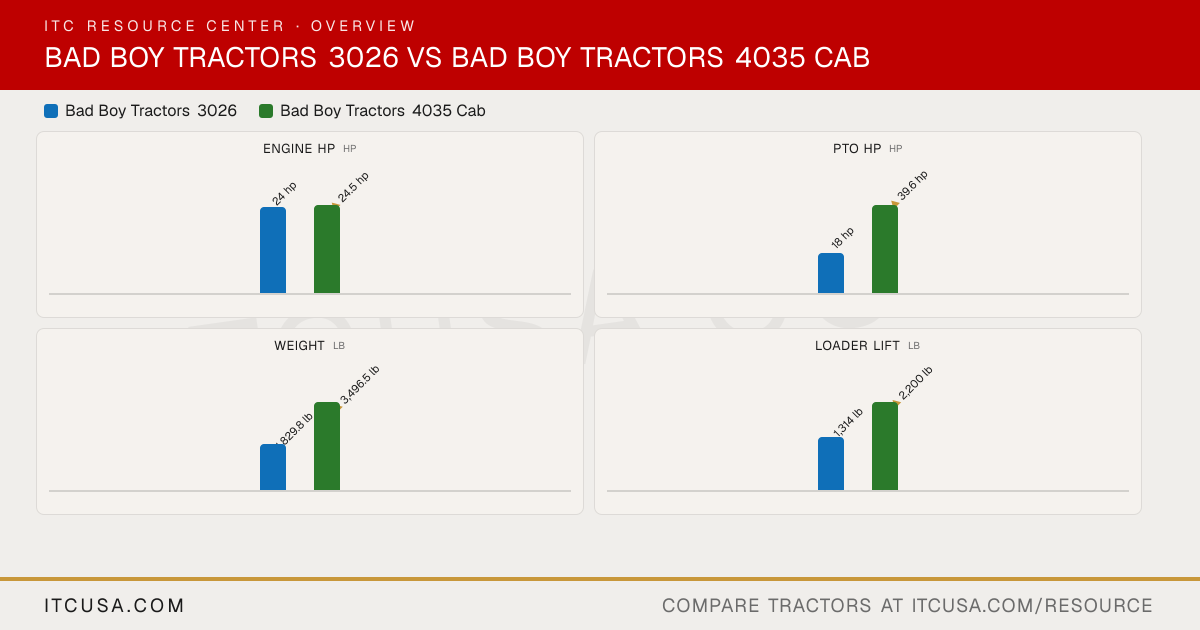Click the blue 1,829.8 lb weight bar
Viewport: 1200px width, 630px height.
pos(273,467)
